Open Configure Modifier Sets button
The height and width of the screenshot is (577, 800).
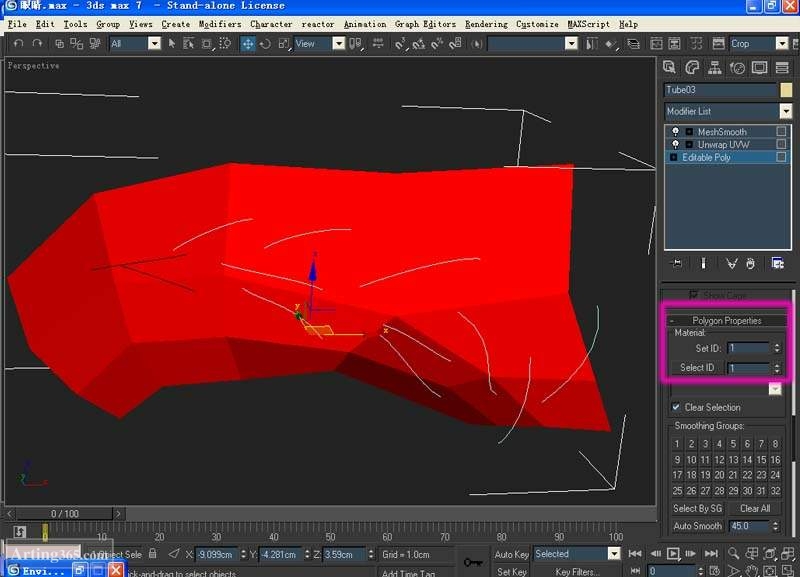778,263
